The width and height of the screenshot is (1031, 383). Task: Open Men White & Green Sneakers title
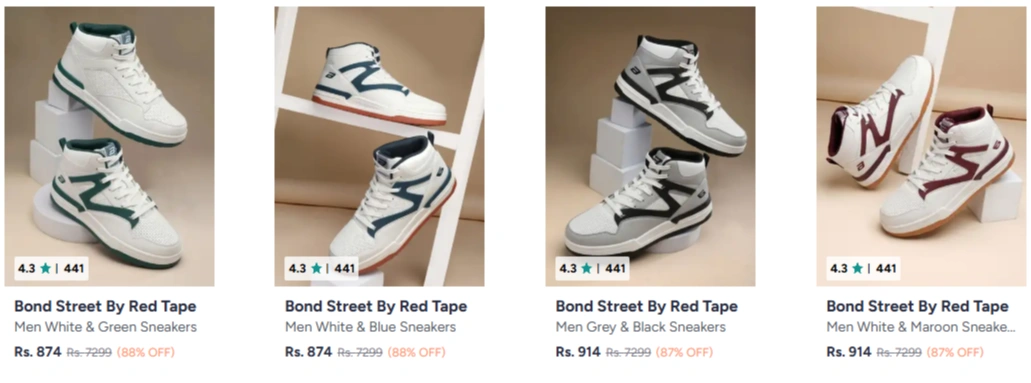click(x=105, y=327)
